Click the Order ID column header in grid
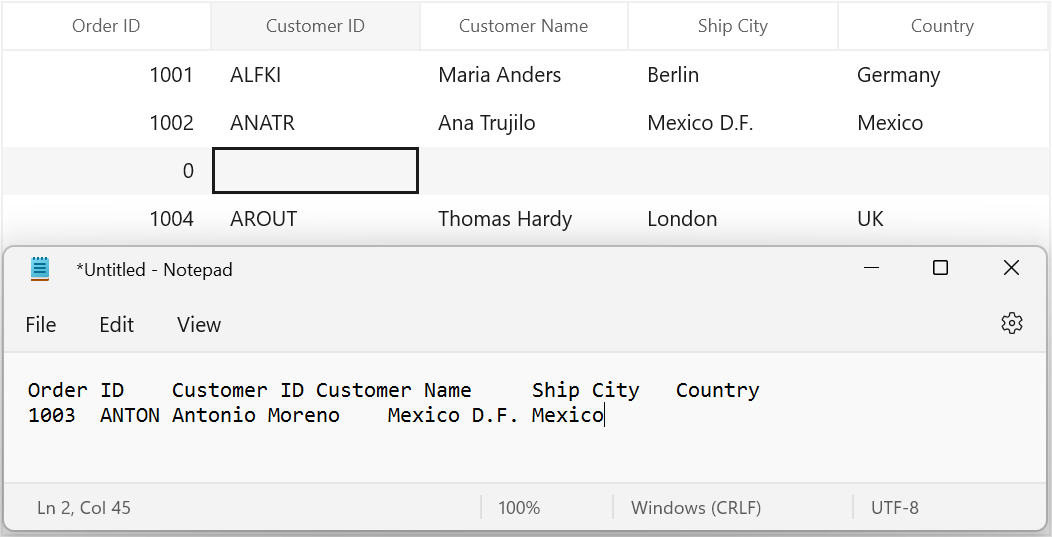The image size is (1052, 537). (106, 26)
